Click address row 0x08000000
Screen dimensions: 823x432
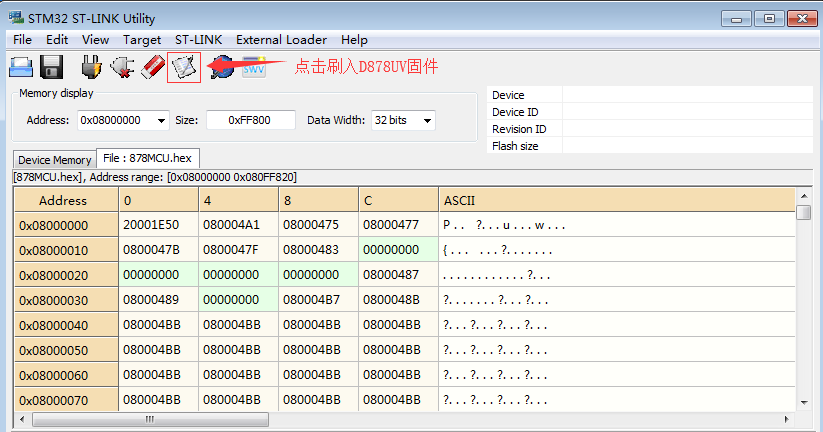point(66,225)
